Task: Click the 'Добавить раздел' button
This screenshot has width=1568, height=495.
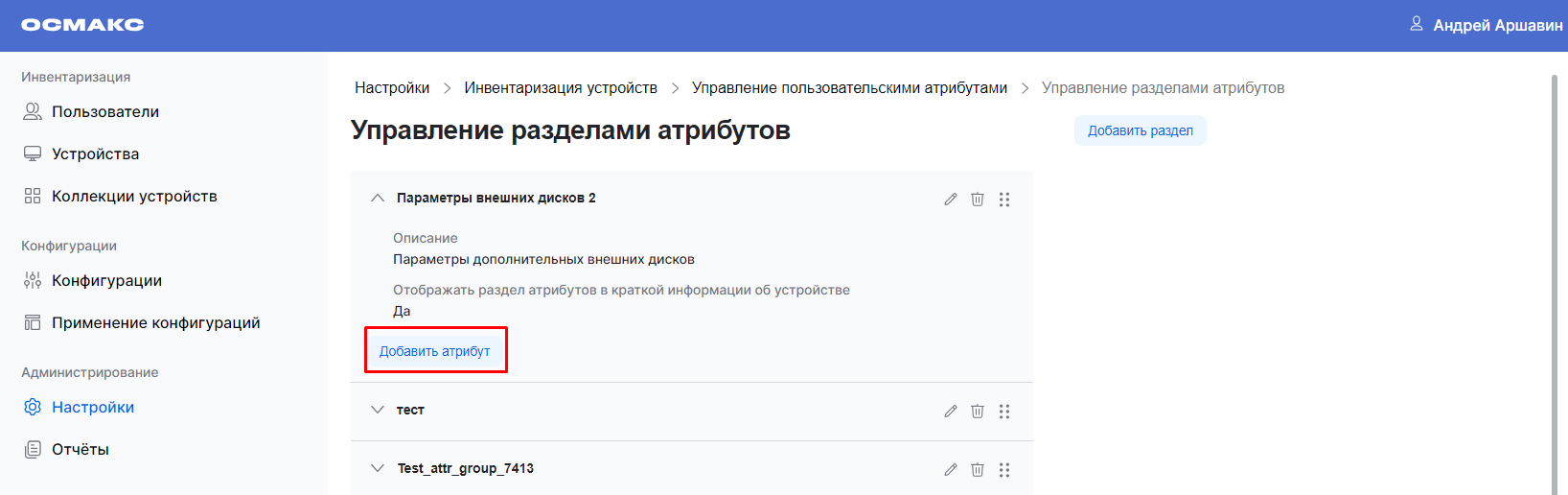Action: [x=1140, y=131]
